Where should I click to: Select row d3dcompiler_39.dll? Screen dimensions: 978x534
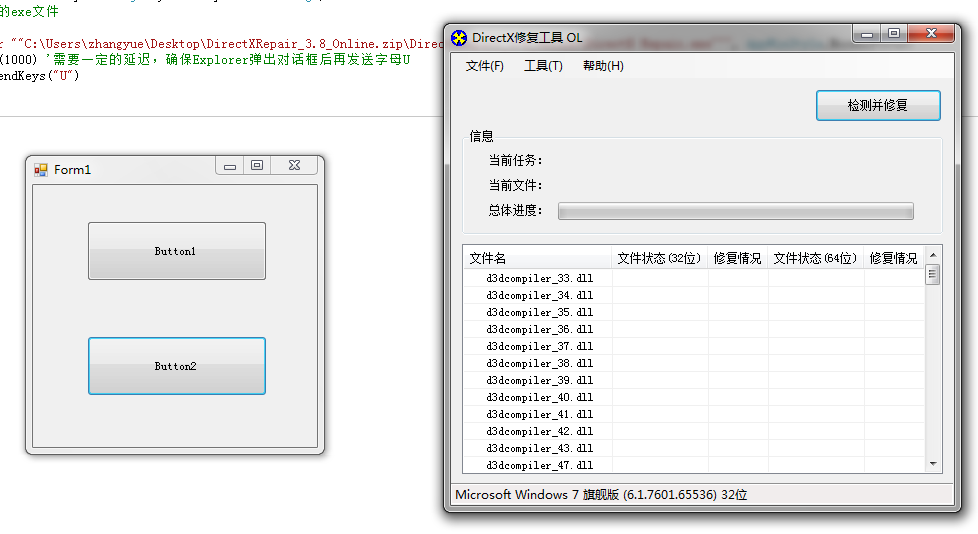point(694,380)
